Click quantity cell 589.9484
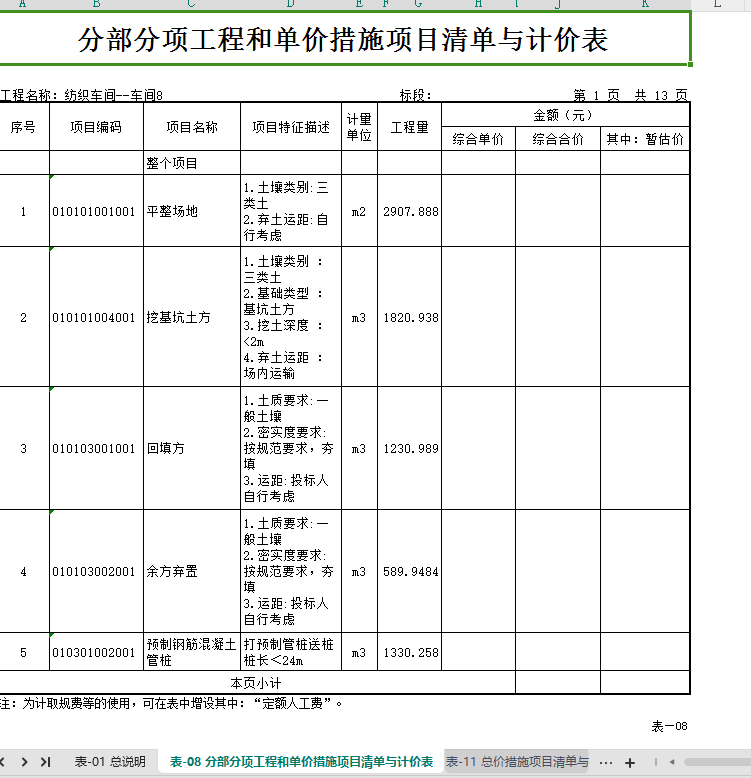The image size is (751, 778). pyautogui.click(x=409, y=572)
